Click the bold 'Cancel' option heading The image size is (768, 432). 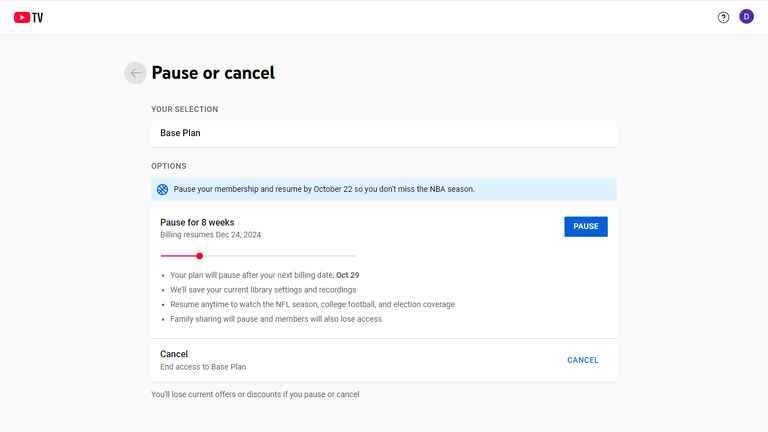[x=174, y=354]
